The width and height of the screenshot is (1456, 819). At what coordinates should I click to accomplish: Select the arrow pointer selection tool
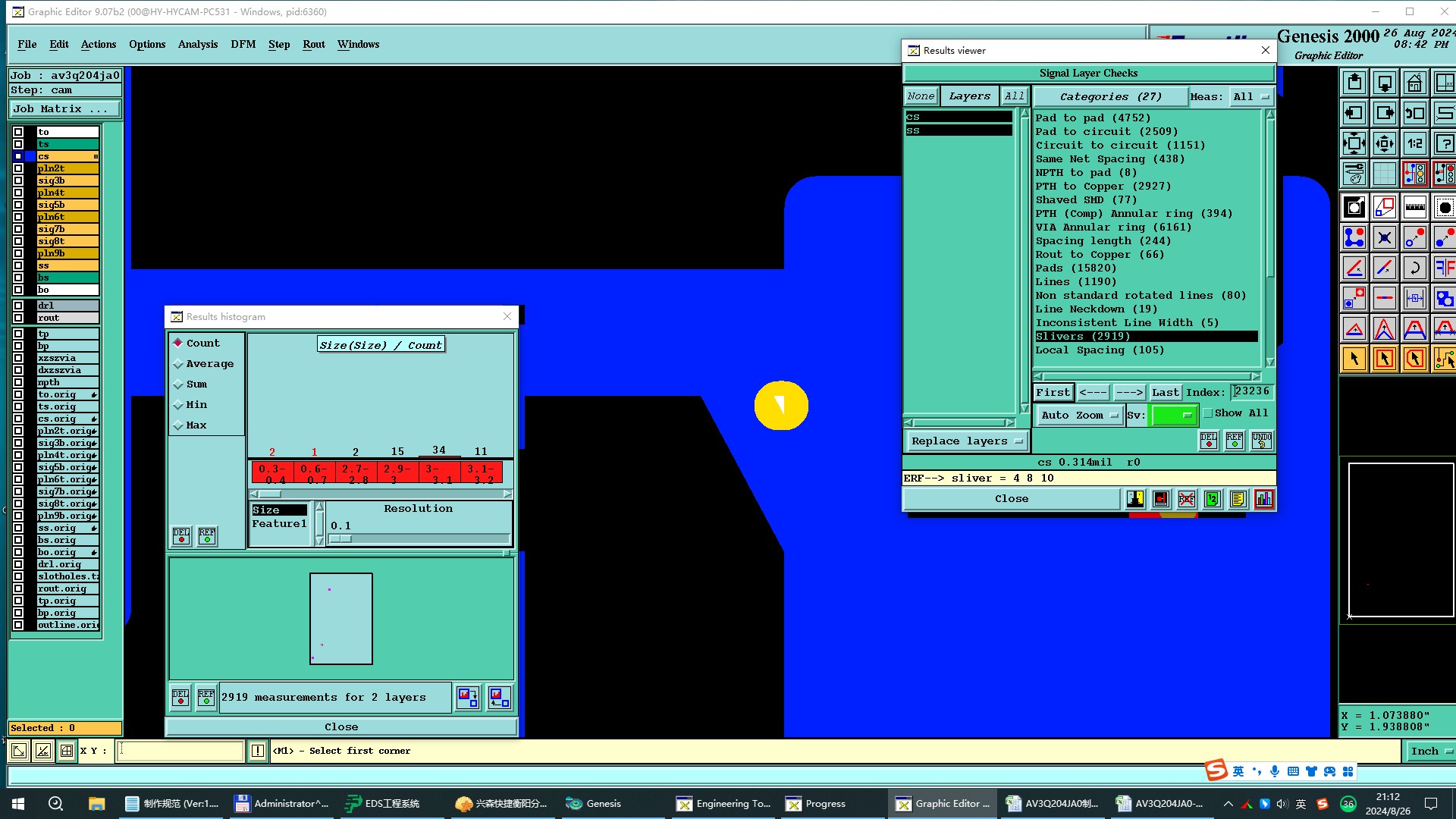(1354, 359)
